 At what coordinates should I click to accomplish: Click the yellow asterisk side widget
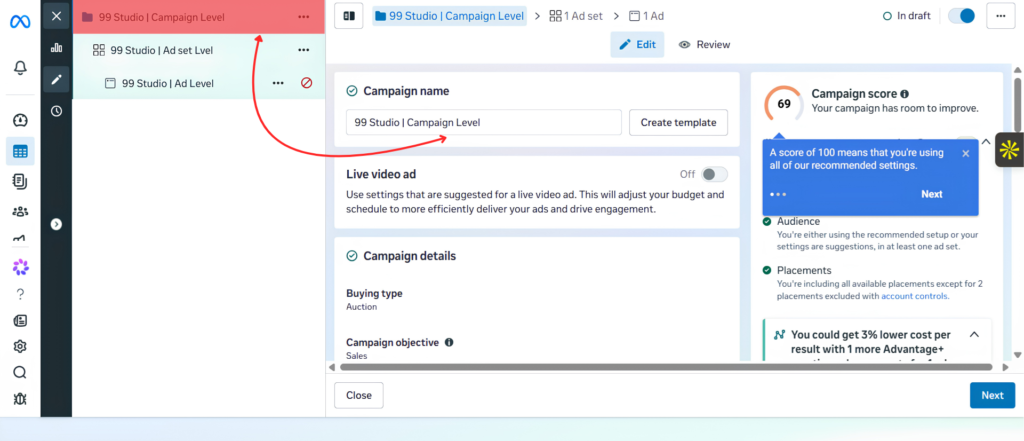[1009, 150]
